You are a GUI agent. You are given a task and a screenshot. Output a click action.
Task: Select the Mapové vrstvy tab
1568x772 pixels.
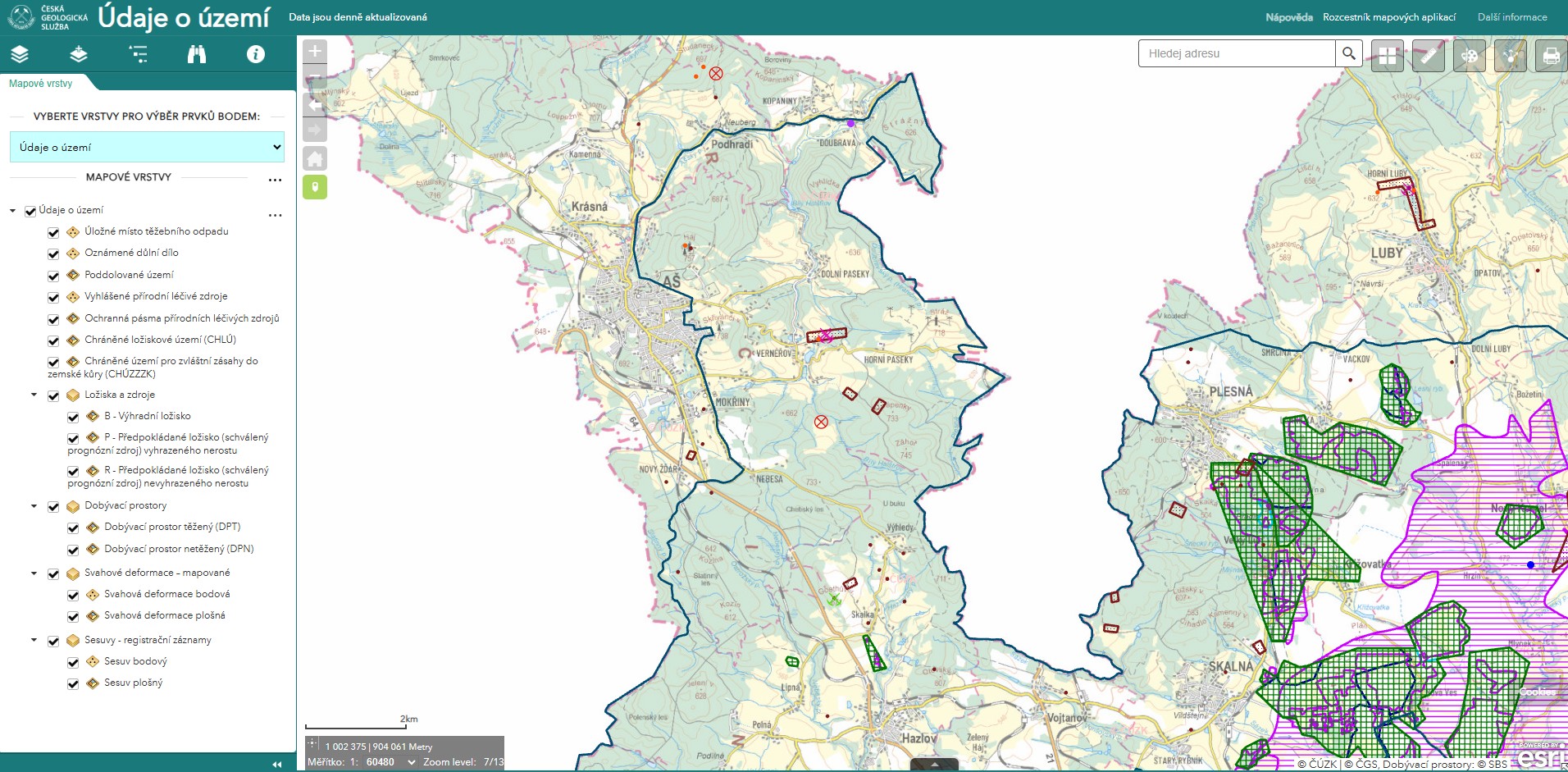[x=41, y=84]
